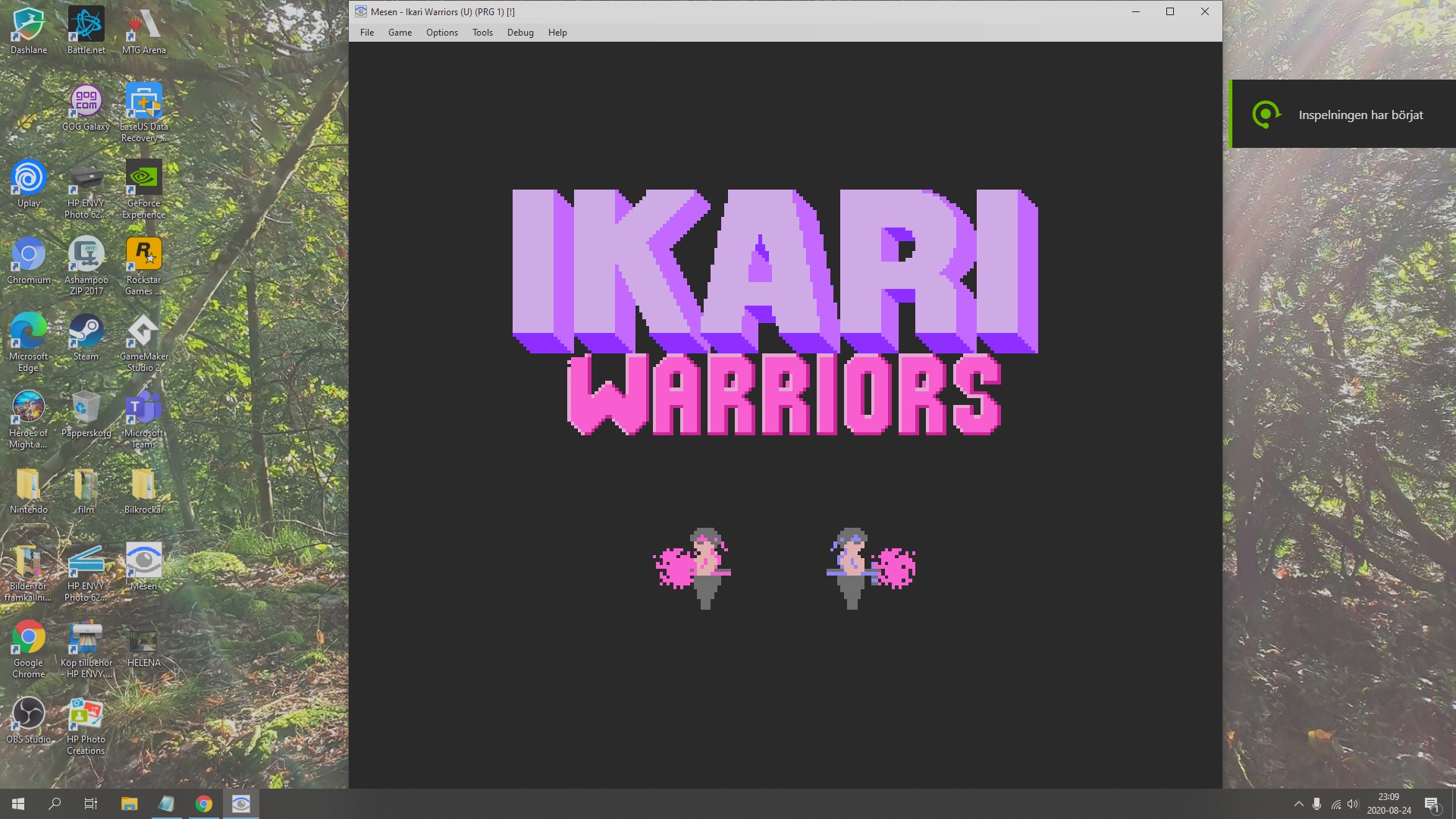
Task: Select the Papperskorg recycle bin icon
Action: [x=86, y=414]
